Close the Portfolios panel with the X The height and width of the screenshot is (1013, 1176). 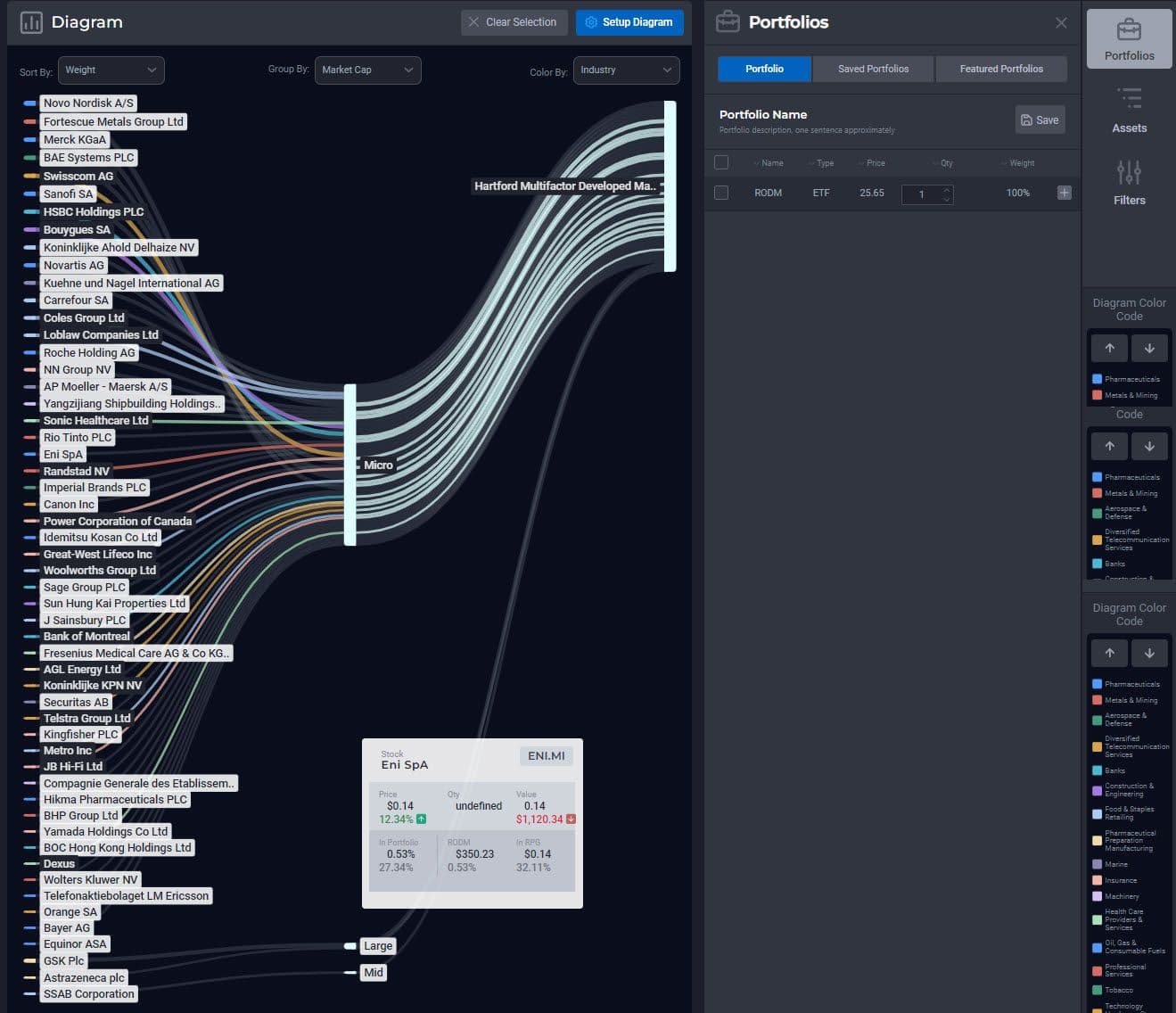pos(1061,22)
